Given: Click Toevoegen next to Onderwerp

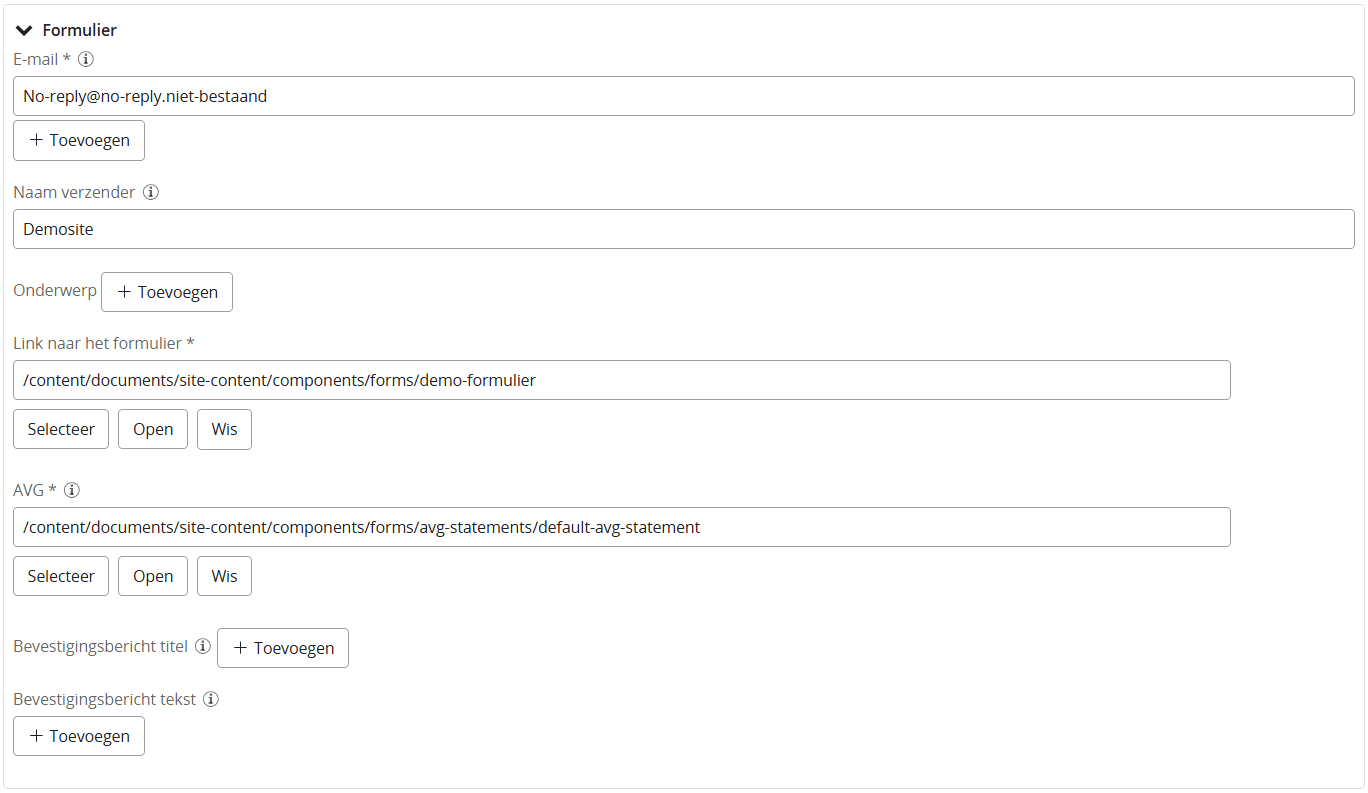Looking at the screenshot, I should click(x=167, y=292).
